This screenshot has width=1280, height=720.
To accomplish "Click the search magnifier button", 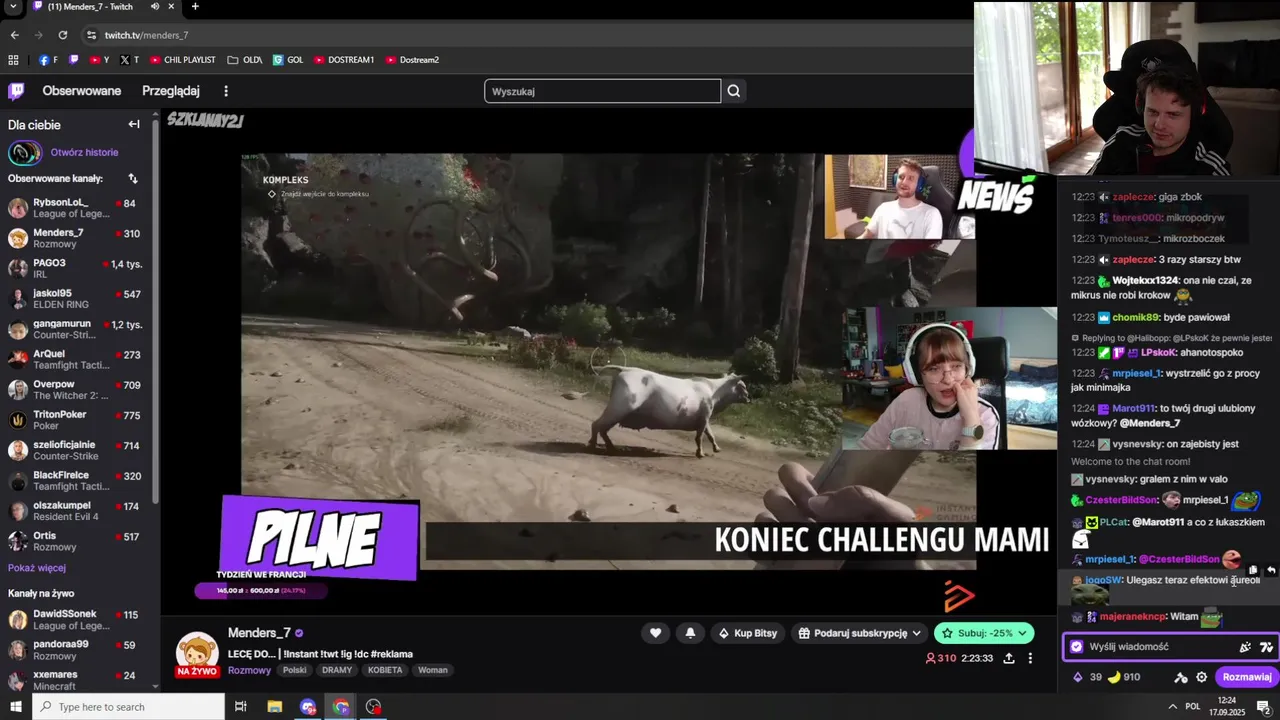I will [734, 91].
